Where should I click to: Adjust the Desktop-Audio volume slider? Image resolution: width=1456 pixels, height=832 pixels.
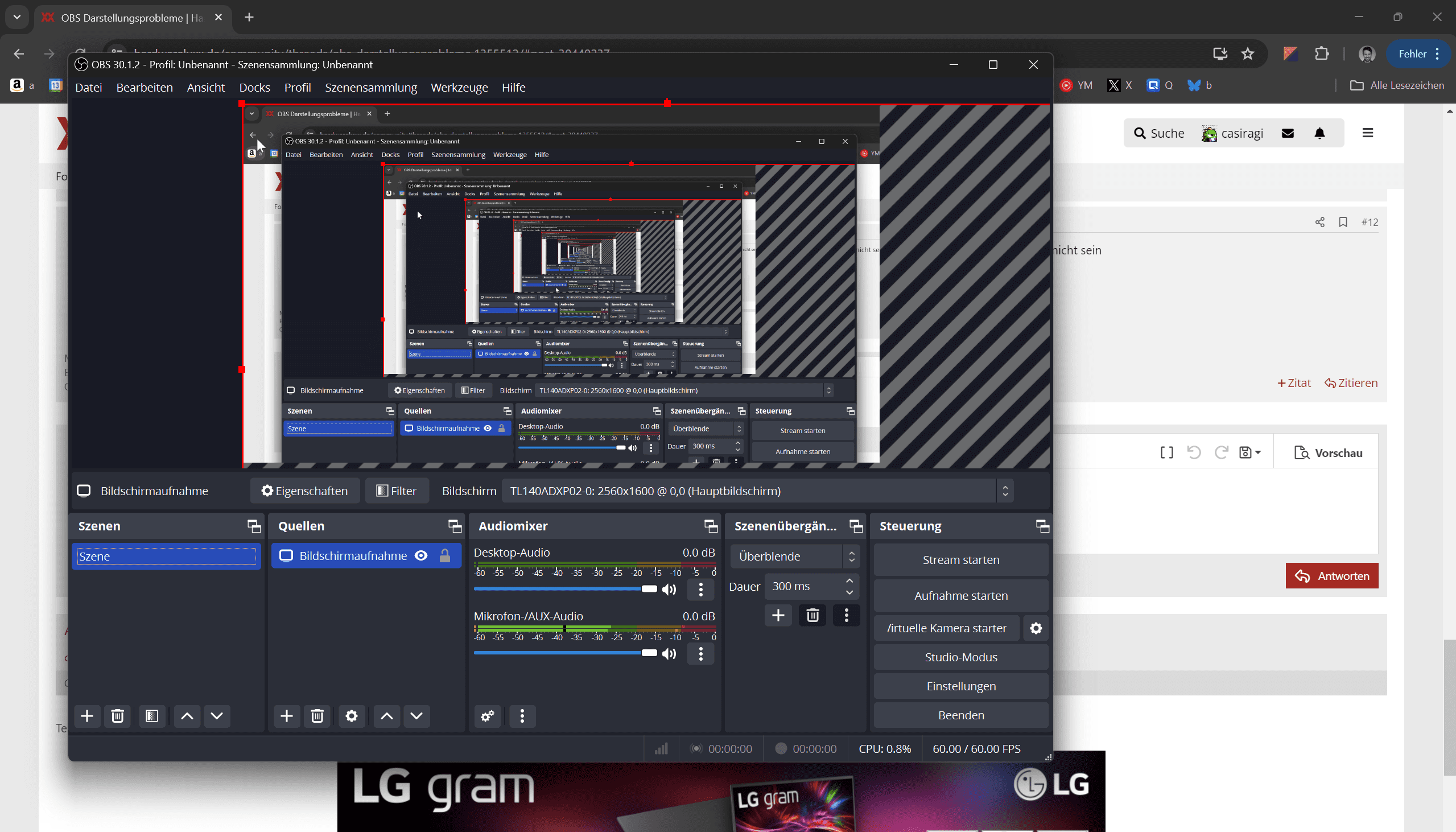point(649,589)
